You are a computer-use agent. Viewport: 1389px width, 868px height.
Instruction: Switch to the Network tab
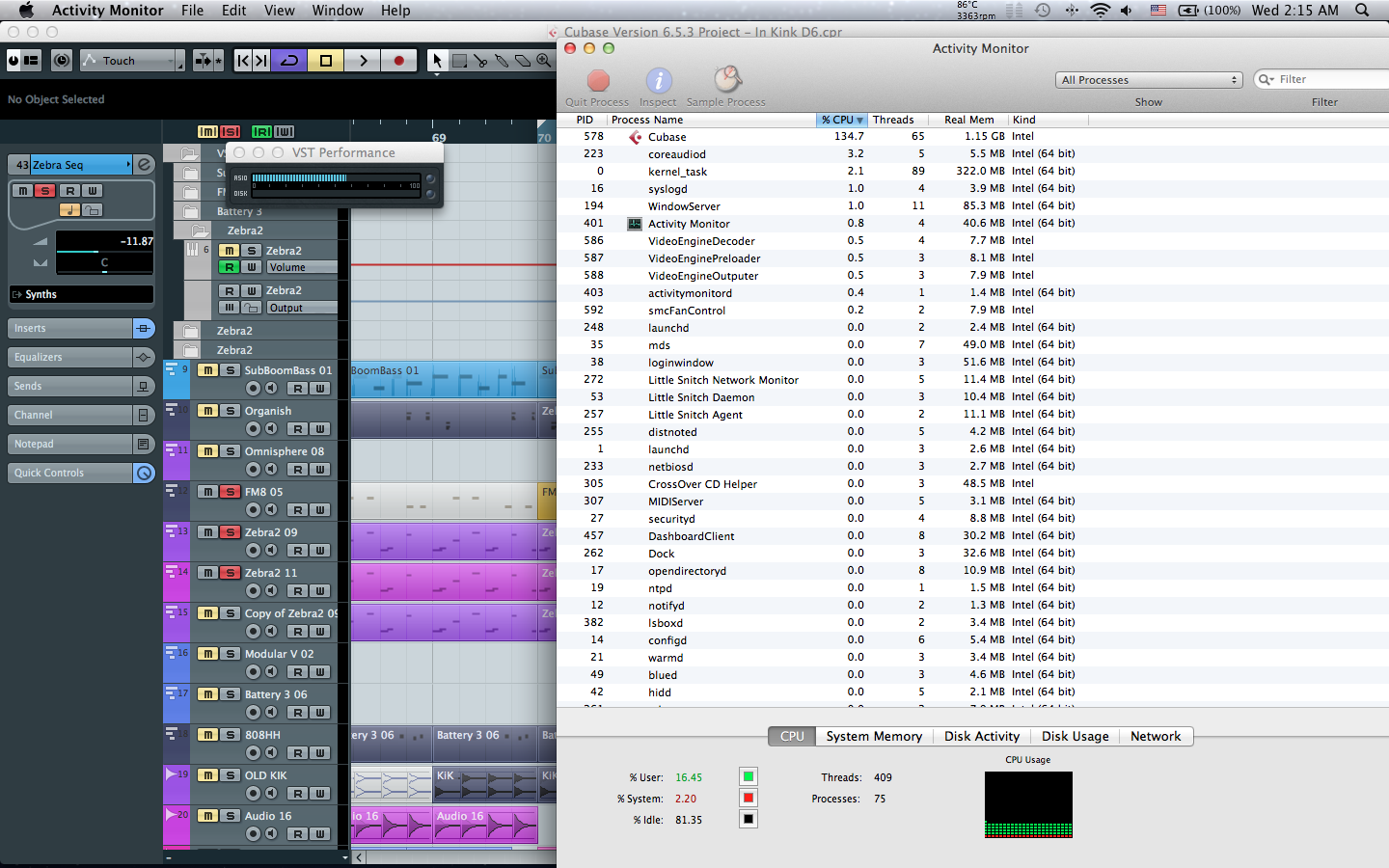[1156, 736]
